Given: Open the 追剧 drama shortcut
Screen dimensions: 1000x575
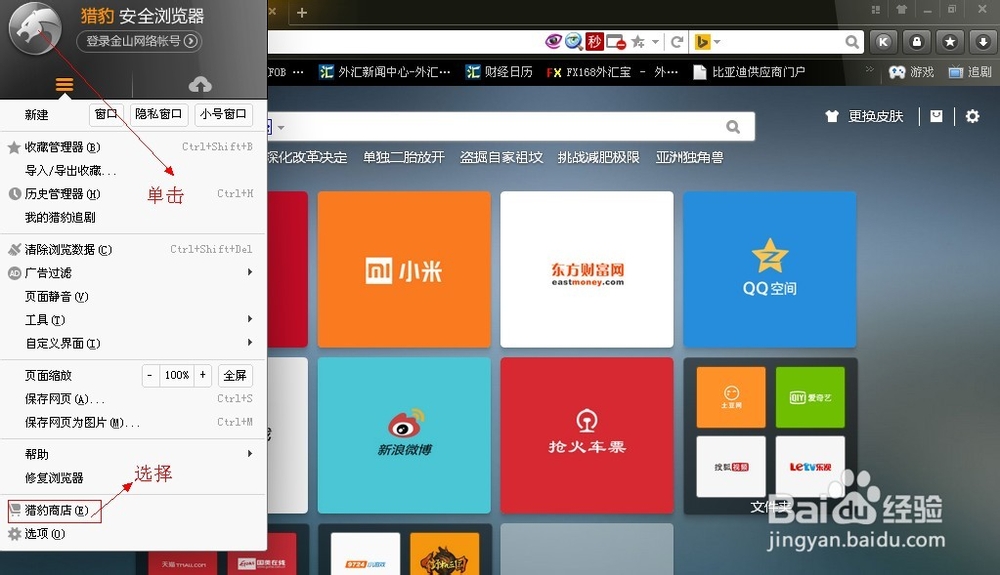Looking at the screenshot, I should (x=970, y=72).
